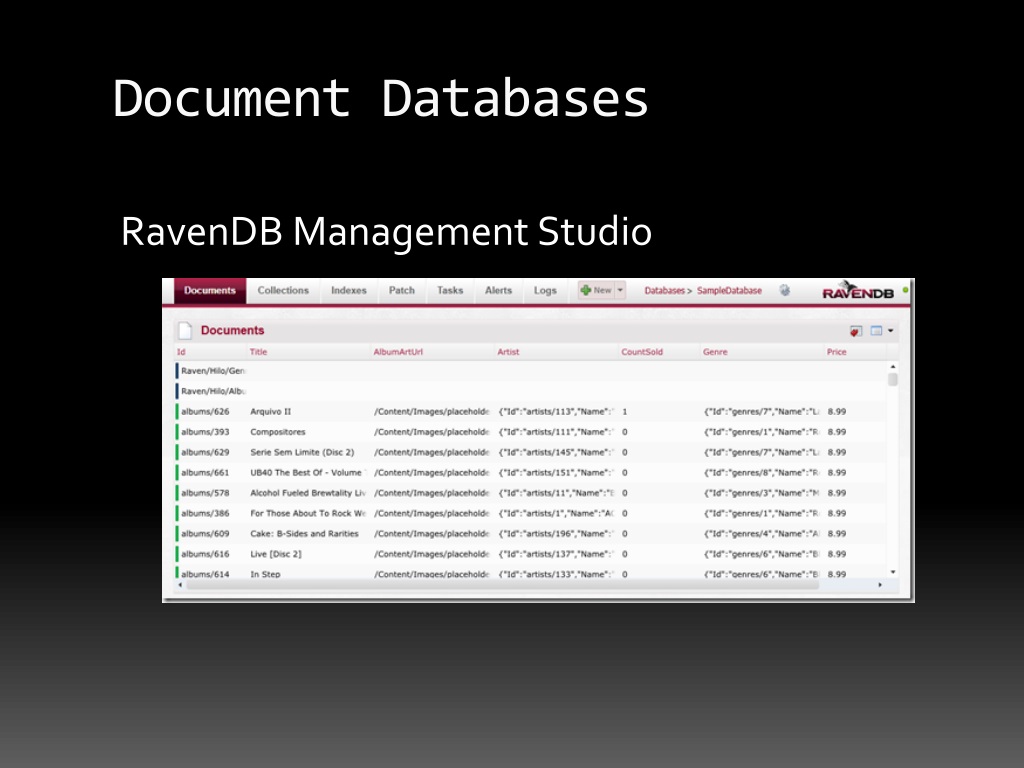Click the column layout grid icon
Screen dimensions: 1024x768
click(x=876, y=331)
